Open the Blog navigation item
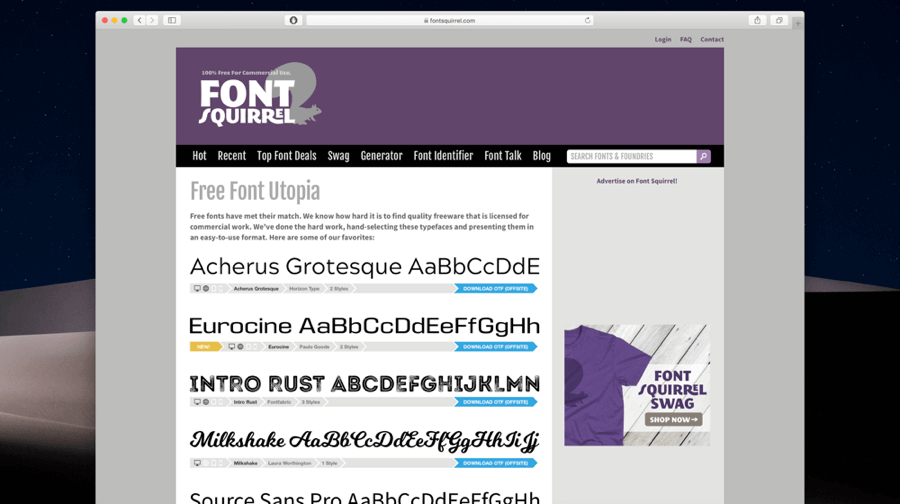This screenshot has width=900, height=504. point(541,156)
